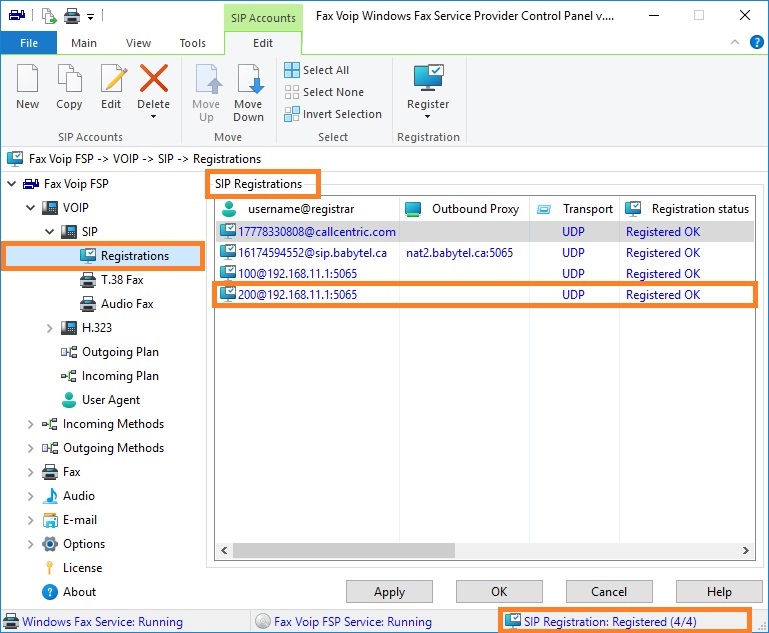Sort by Transport column header
This screenshot has width=769, height=633.
coord(575,209)
